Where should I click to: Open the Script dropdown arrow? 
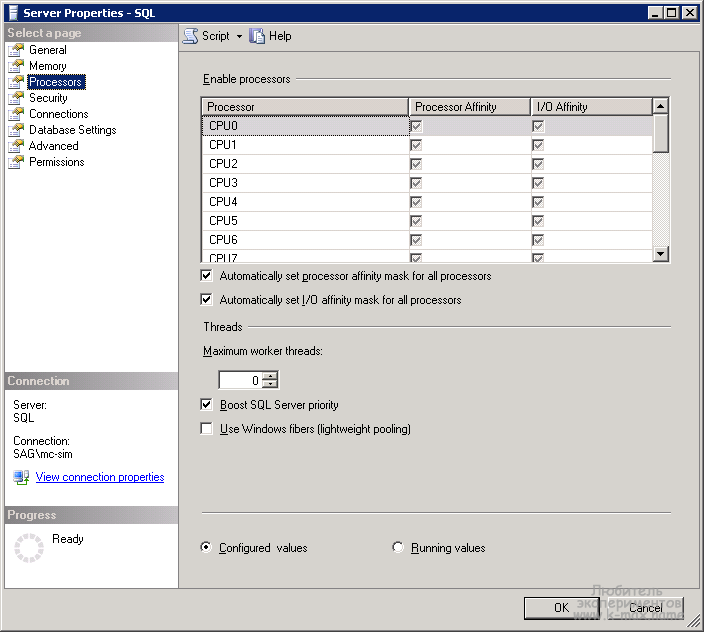point(239,36)
